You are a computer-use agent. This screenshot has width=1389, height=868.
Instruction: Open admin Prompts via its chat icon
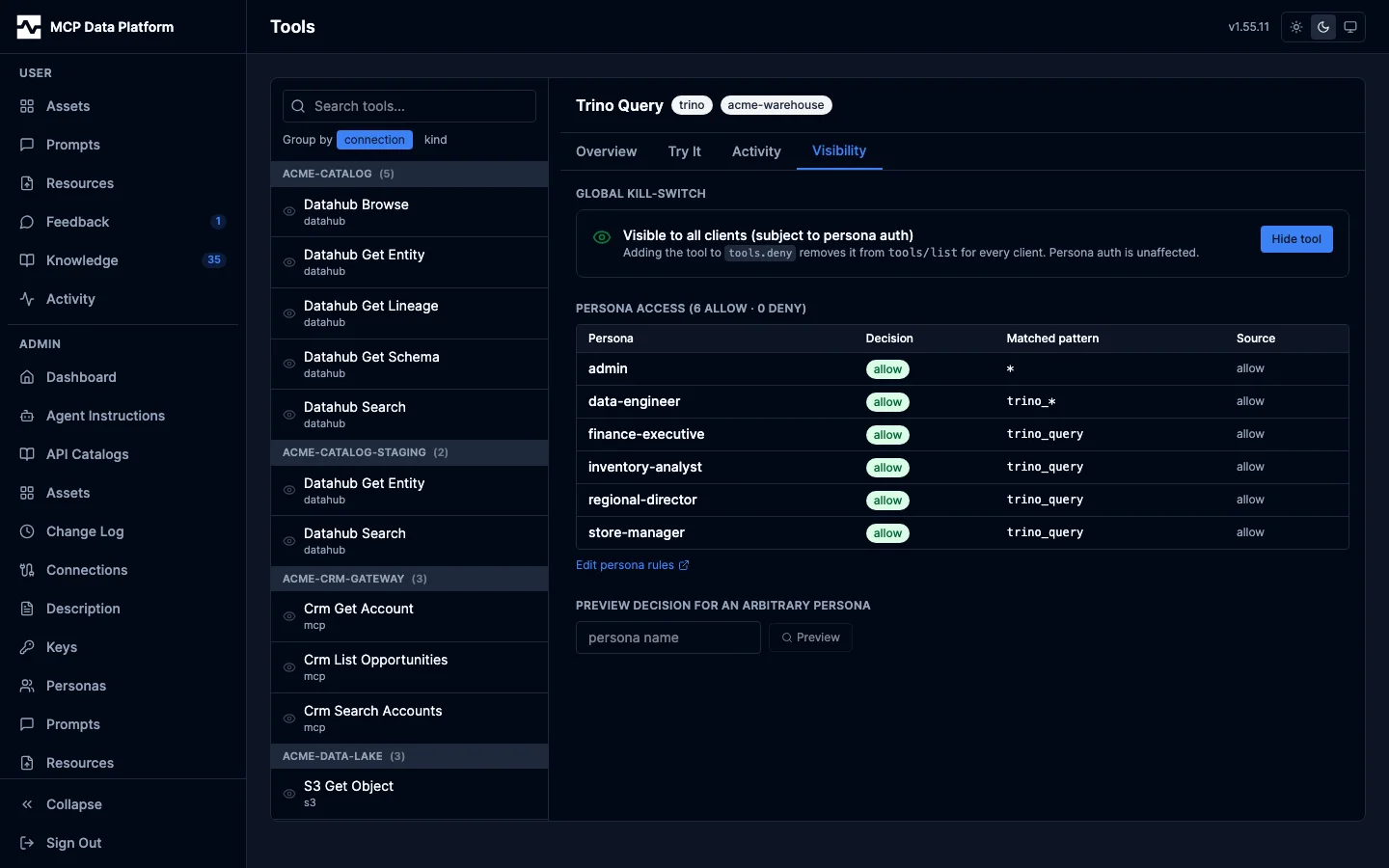[27, 724]
